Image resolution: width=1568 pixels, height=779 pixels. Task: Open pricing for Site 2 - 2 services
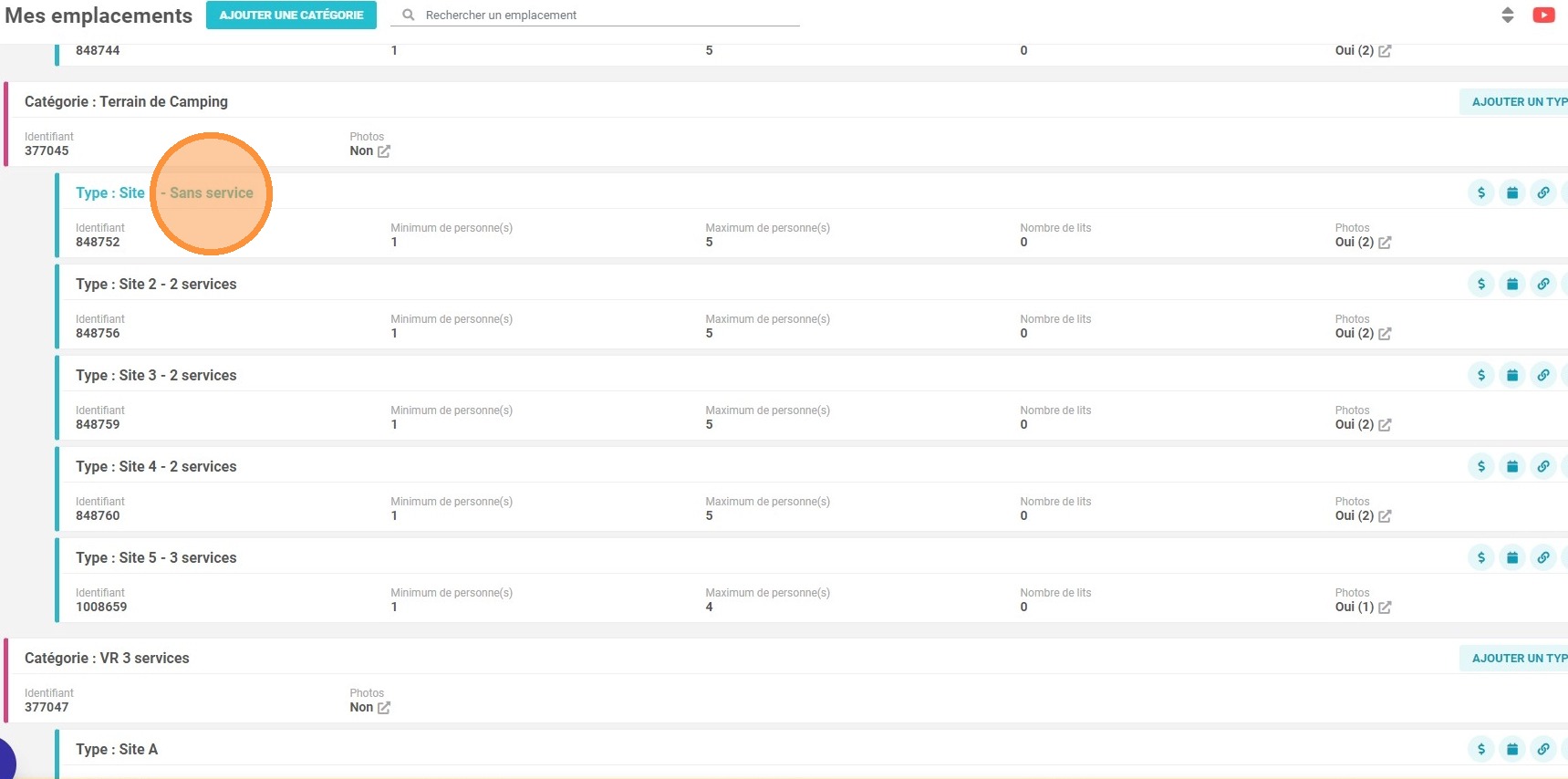point(1481,284)
